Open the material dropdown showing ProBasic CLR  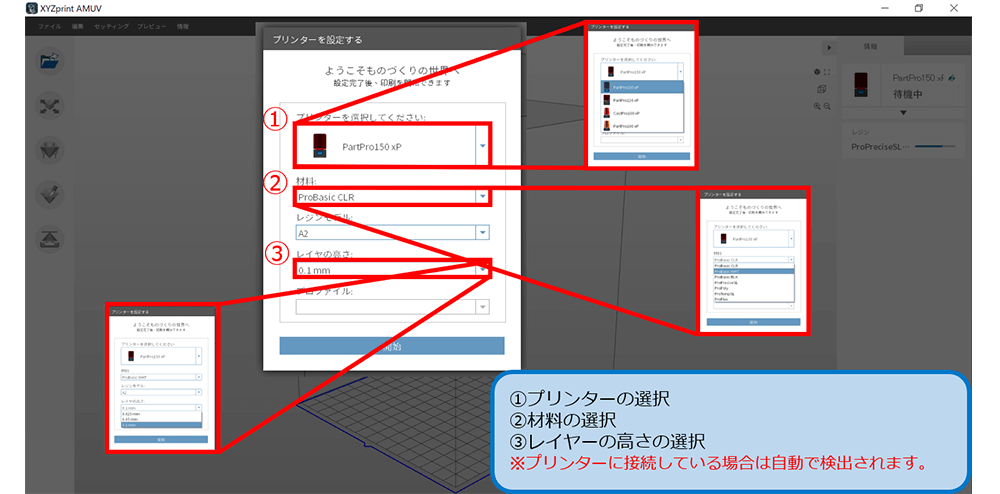click(x=392, y=197)
